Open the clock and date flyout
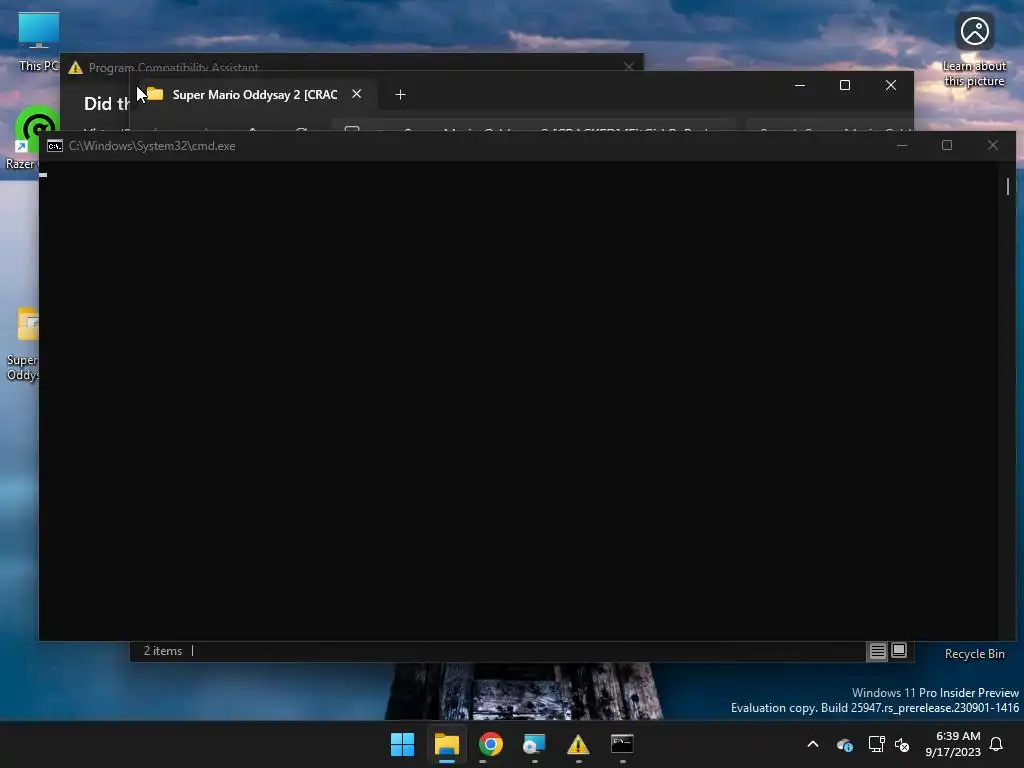This screenshot has height=768, width=1024. [952, 744]
